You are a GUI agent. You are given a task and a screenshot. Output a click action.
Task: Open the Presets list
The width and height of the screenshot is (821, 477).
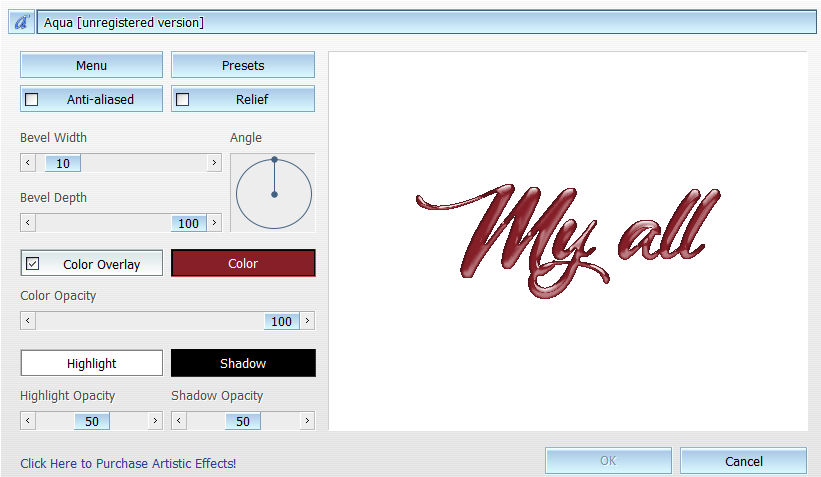click(243, 65)
